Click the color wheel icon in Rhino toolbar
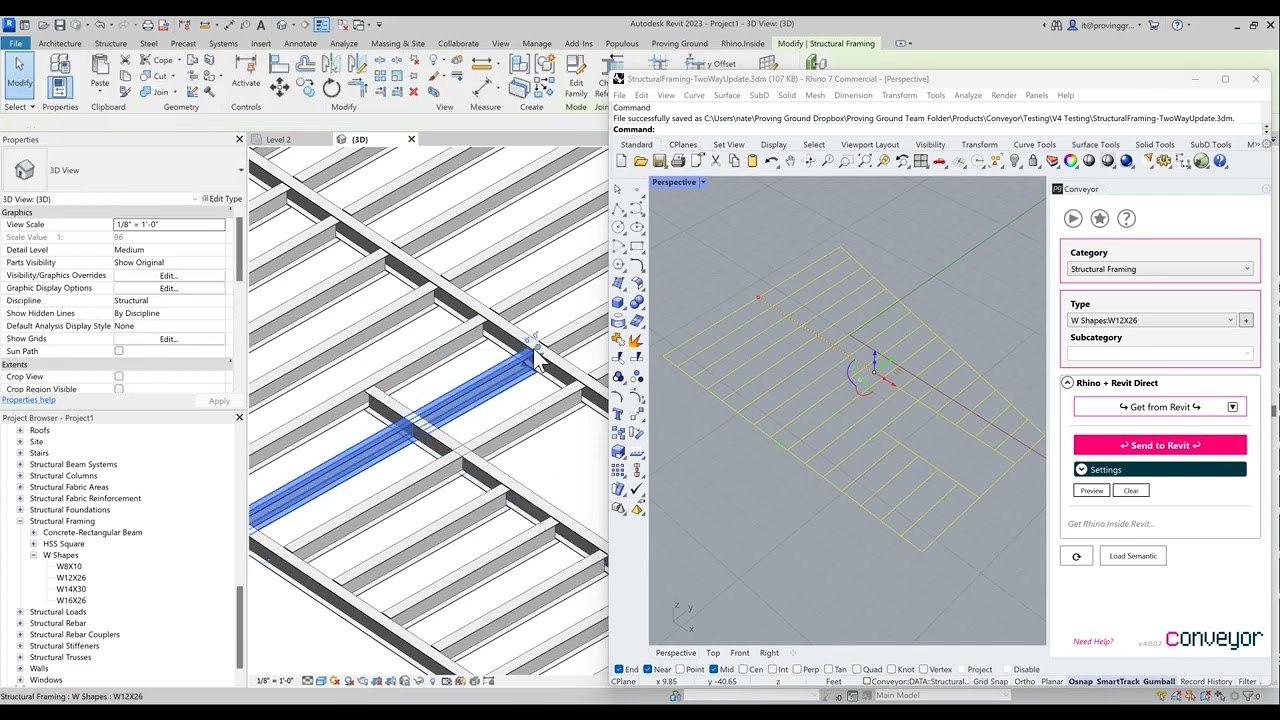The image size is (1280, 720). (1071, 161)
